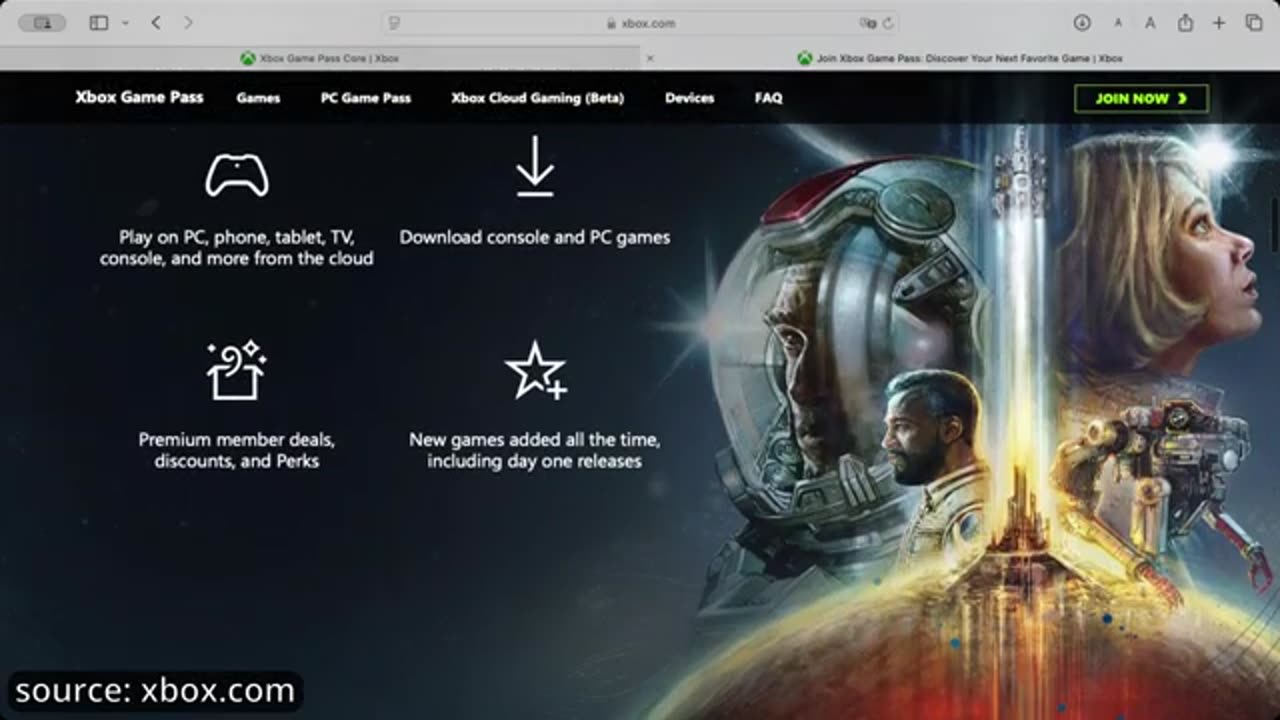Switch to Xbox Game Pass Core tab
Screen dimensions: 1280x720
pos(320,58)
